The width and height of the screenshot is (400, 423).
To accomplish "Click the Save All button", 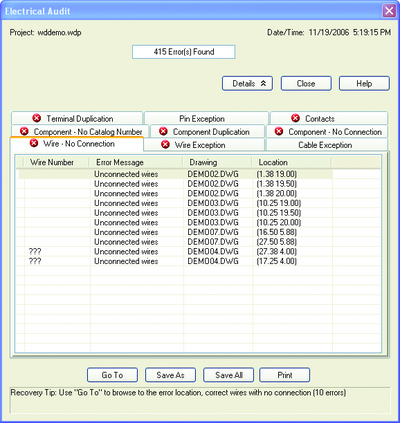I will [x=229, y=375].
